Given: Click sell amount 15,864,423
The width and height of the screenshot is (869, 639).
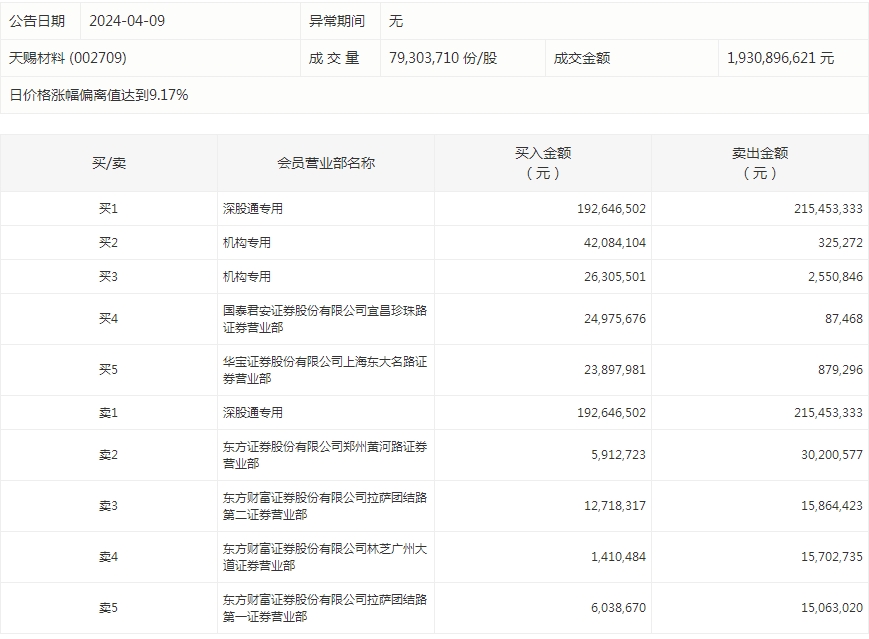Looking at the screenshot, I should [x=832, y=506].
